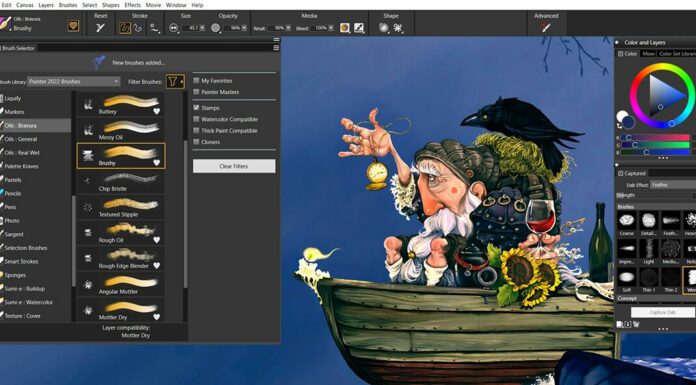Enable the Cloners filter checkbox

click(x=196, y=142)
